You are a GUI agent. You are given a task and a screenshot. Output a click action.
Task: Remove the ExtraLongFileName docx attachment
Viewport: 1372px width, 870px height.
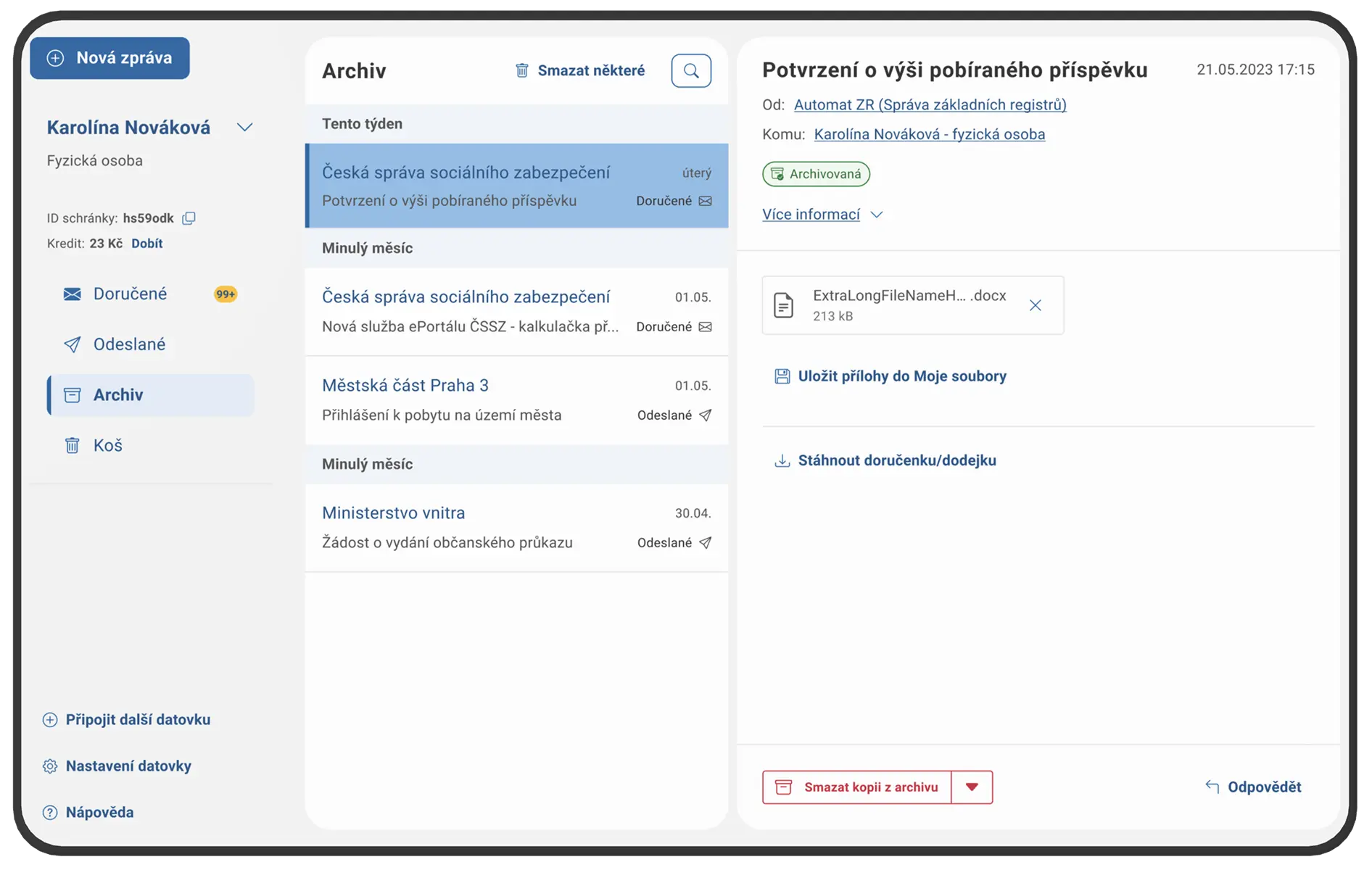[1035, 305]
